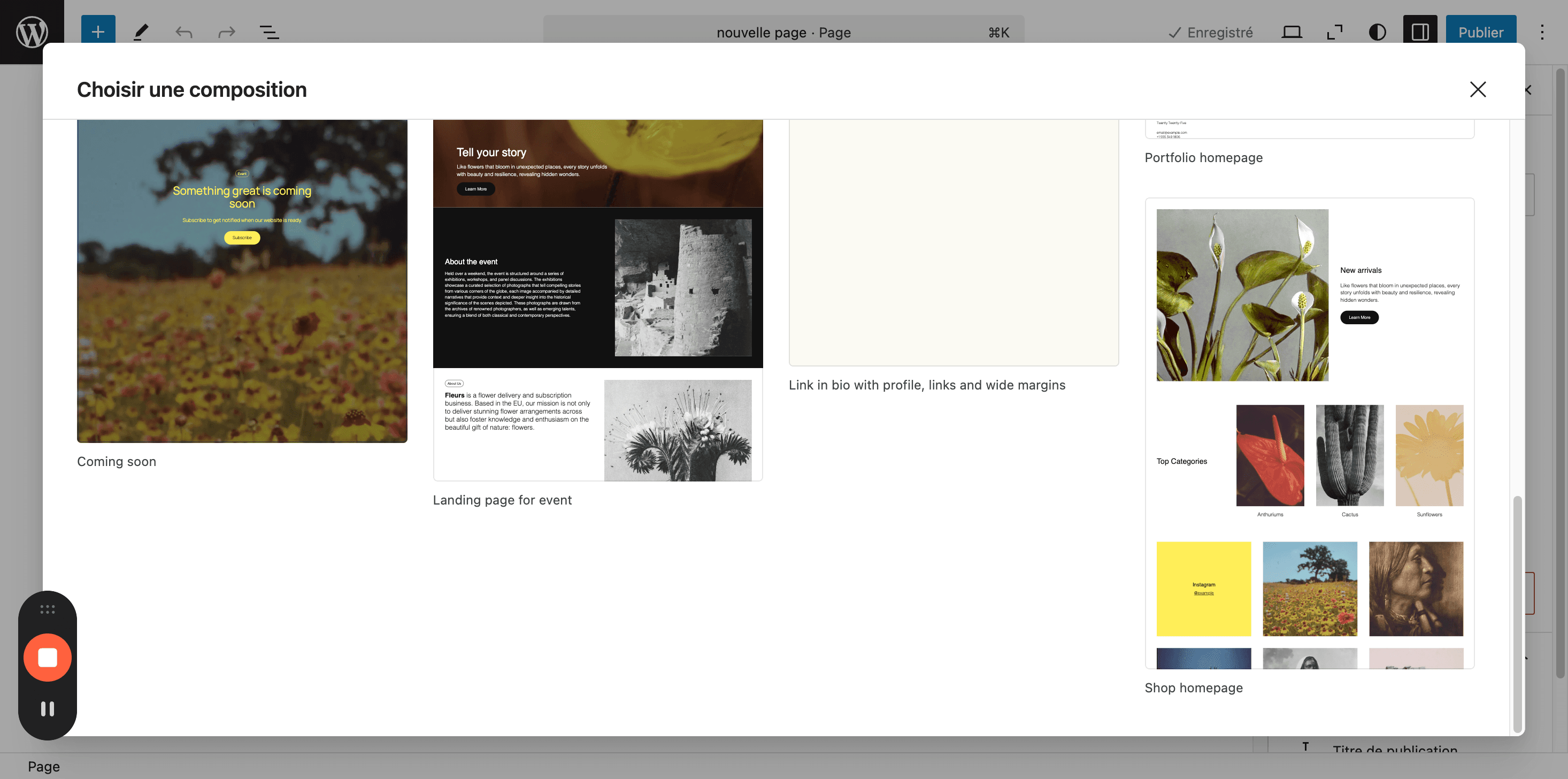Click the Coming soon label

pos(116,461)
